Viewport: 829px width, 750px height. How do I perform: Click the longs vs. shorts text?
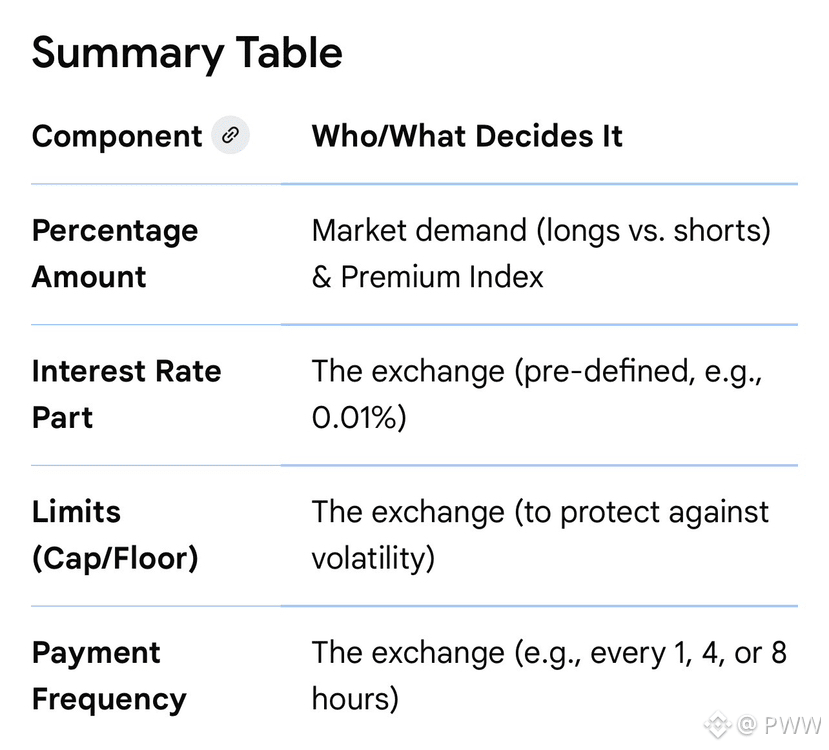[654, 230]
